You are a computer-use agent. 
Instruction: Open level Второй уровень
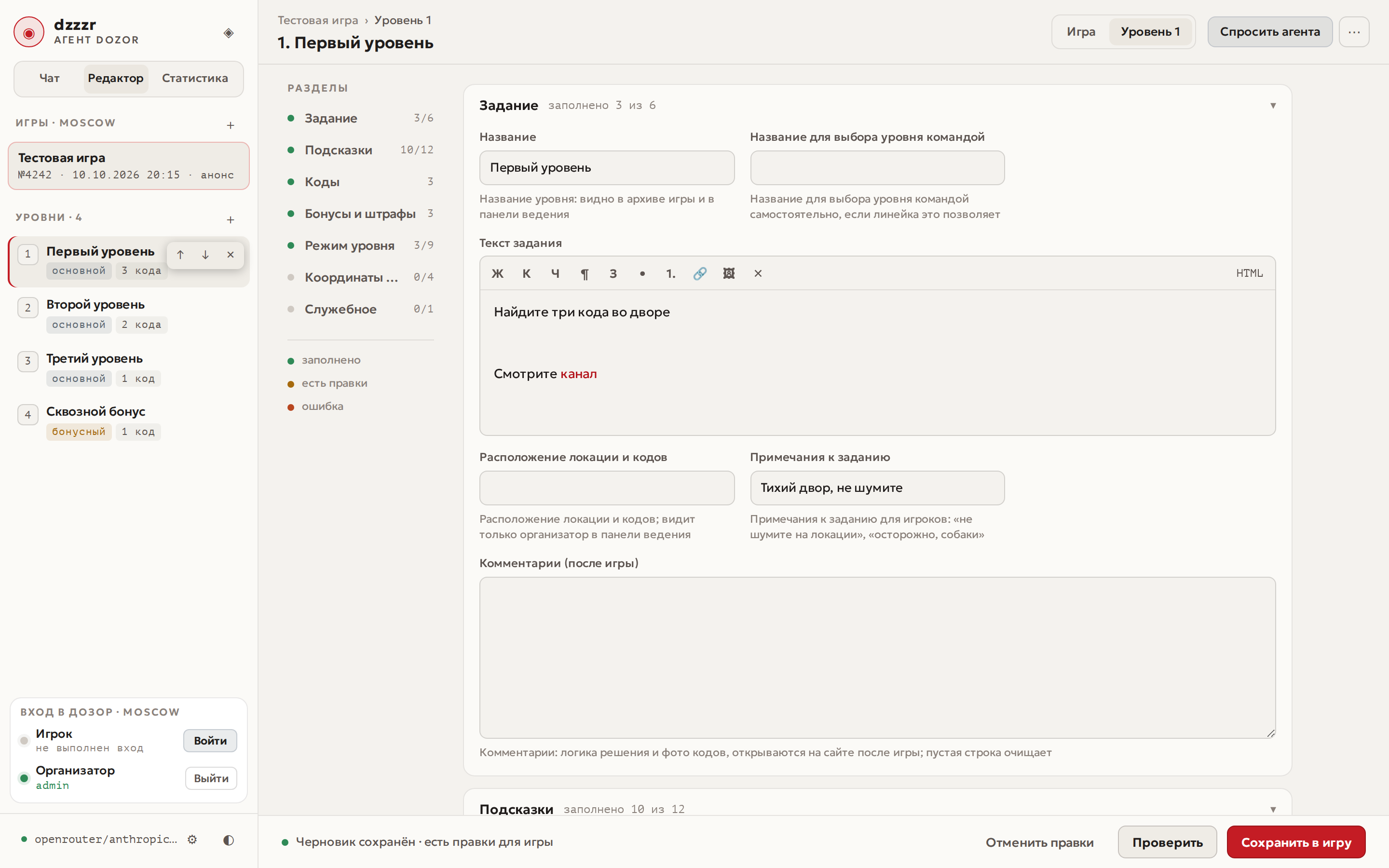point(129,314)
